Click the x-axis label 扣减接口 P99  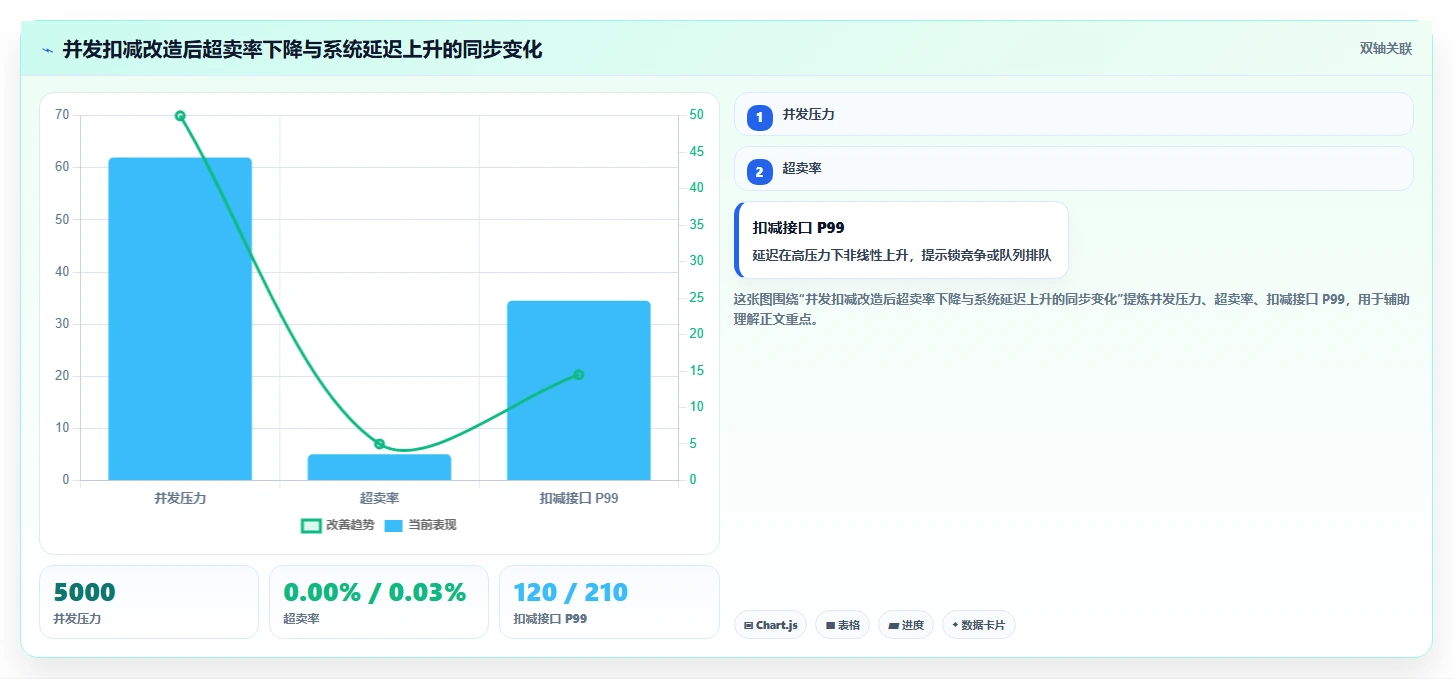(579, 498)
